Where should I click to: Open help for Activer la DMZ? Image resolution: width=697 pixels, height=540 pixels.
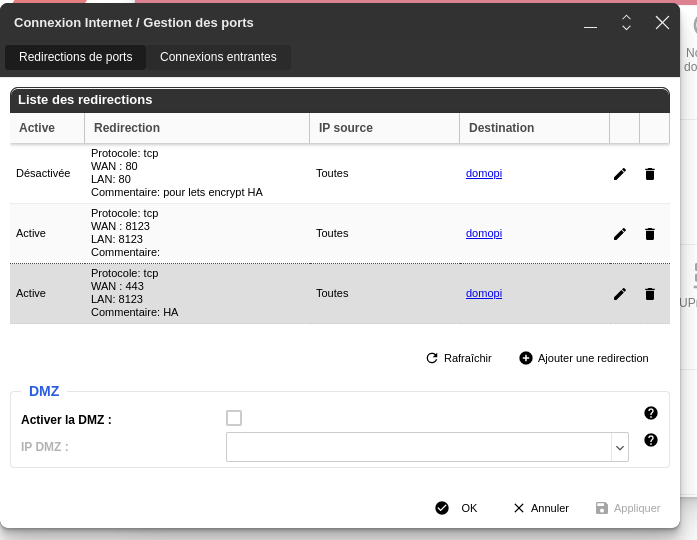click(651, 413)
